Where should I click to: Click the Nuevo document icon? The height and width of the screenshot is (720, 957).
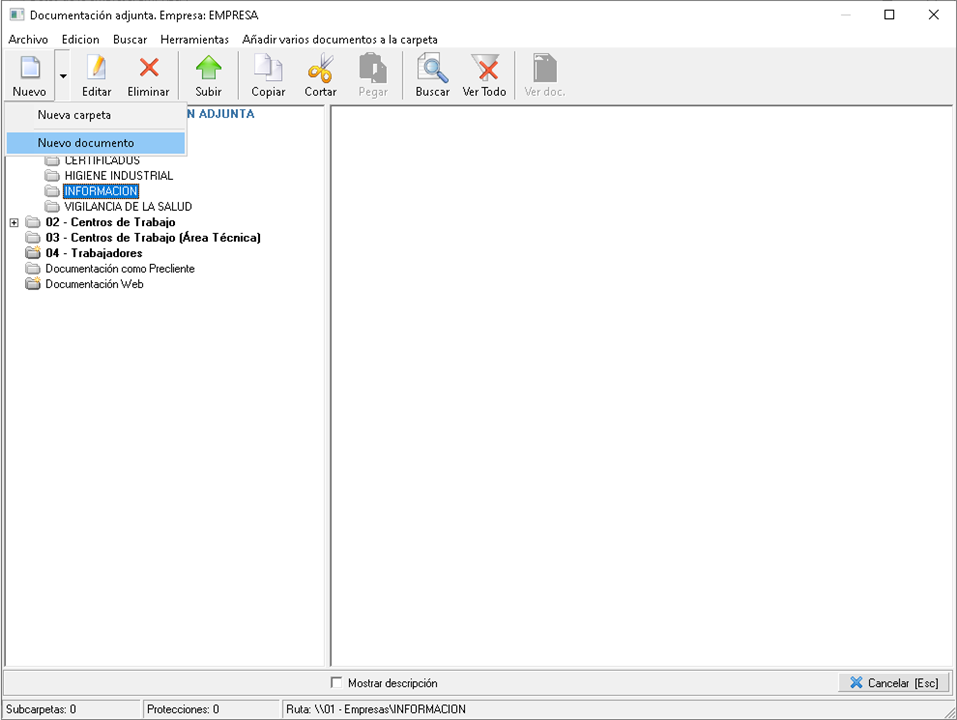tap(29, 69)
